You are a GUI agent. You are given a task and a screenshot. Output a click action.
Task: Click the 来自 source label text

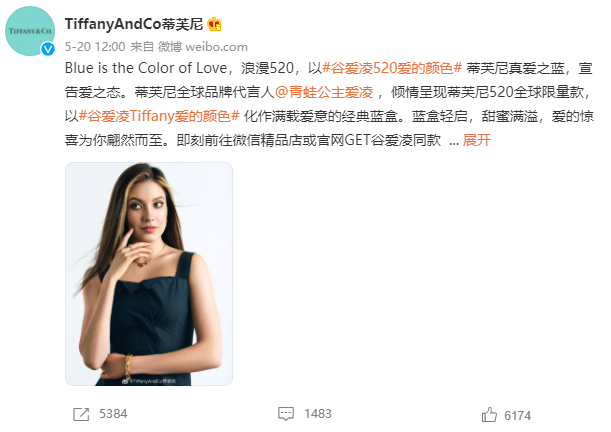[142, 47]
